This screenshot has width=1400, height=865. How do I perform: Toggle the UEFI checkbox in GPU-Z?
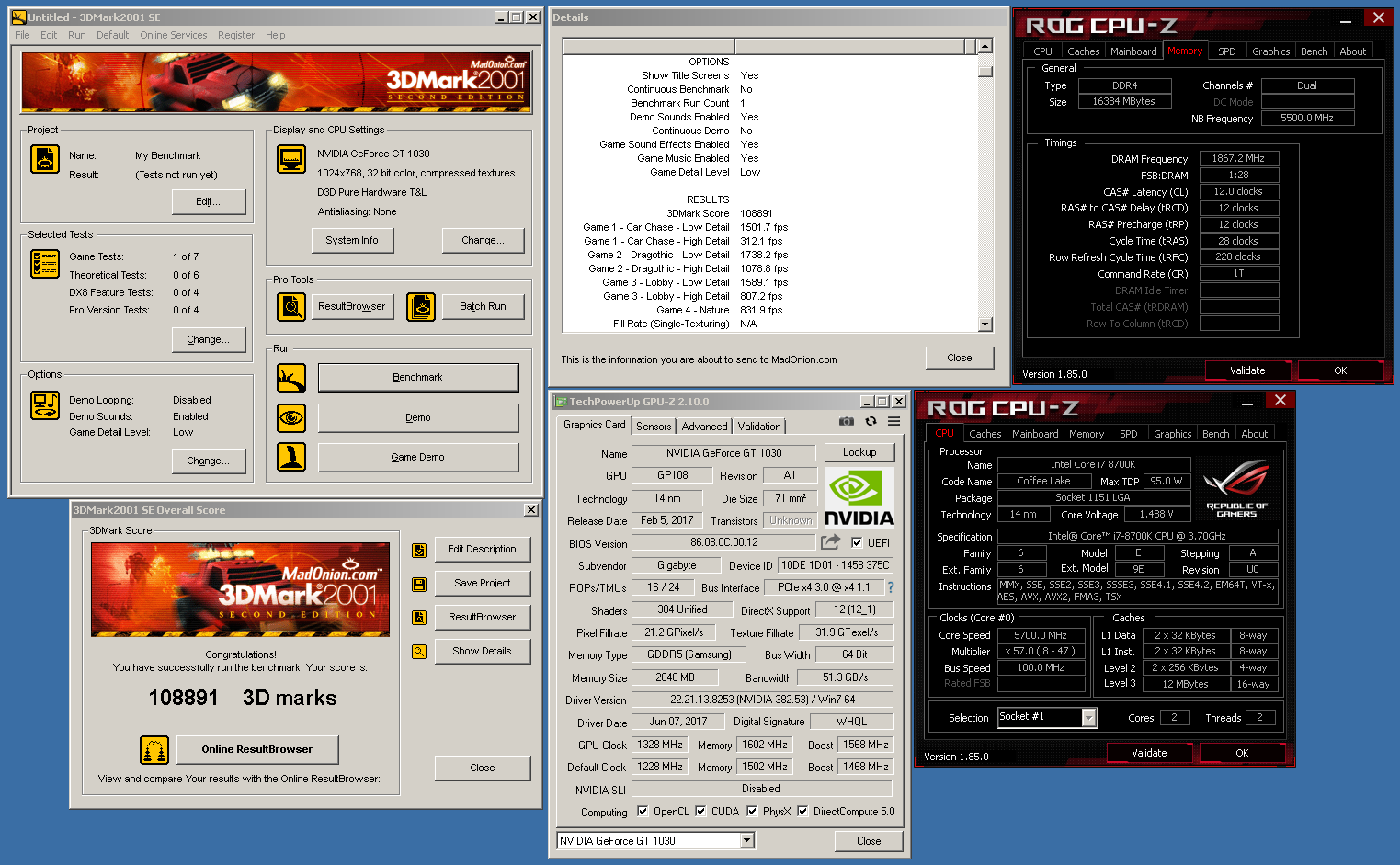click(x=857, y=542)
